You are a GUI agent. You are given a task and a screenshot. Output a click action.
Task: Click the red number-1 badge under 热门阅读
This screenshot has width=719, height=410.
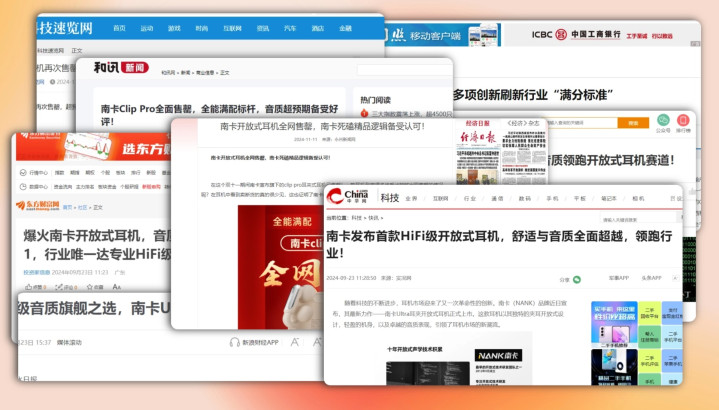[x=365, y=113]
